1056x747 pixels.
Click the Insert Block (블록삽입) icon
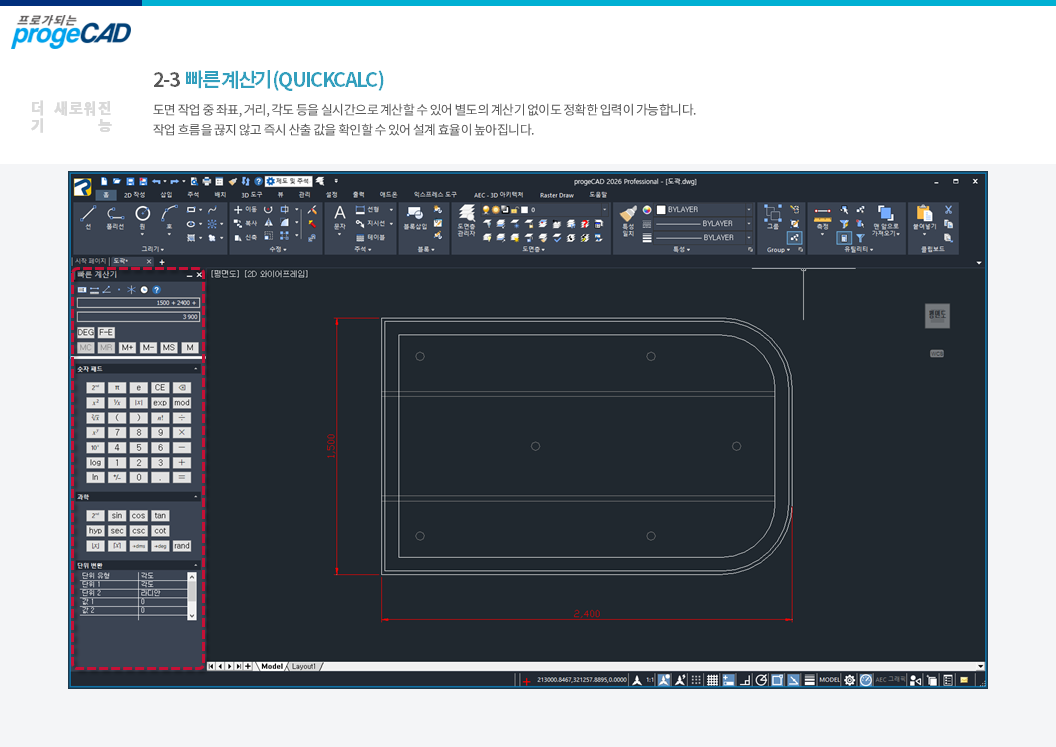pos(415,218)
